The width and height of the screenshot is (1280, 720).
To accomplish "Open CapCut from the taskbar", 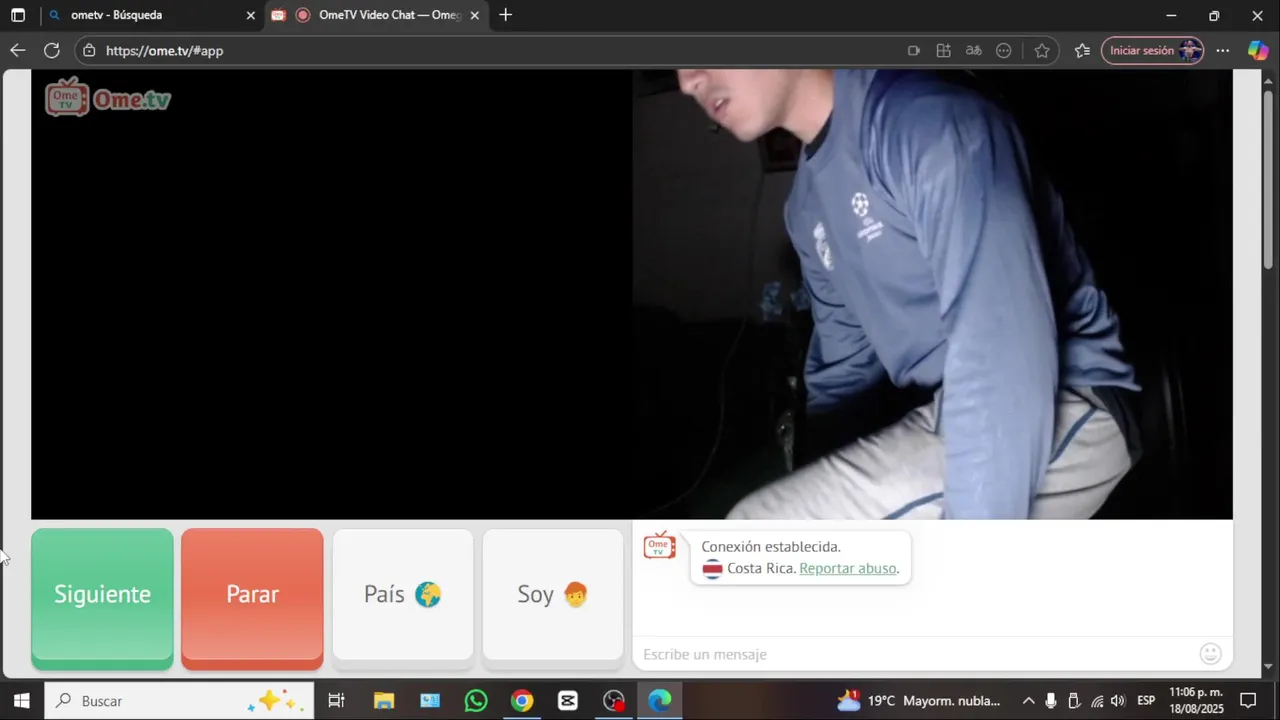I will (x=568, y=701).
